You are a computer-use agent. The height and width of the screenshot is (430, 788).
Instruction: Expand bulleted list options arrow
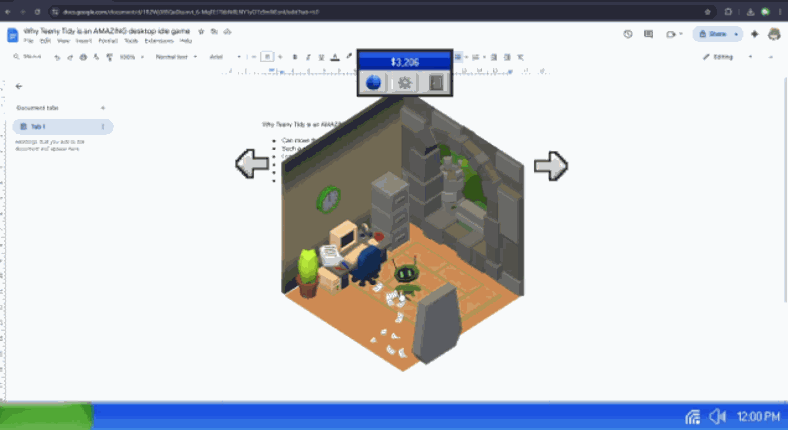pyautogui.click(x=466, y=57)
